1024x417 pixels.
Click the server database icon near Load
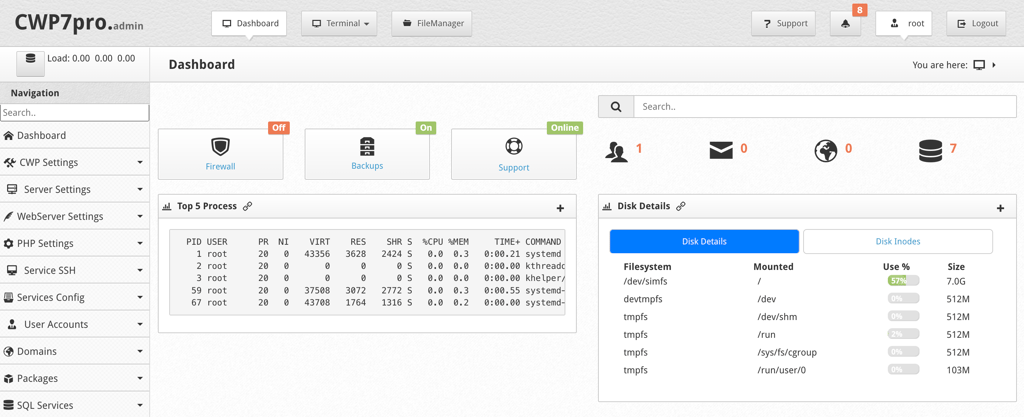tap(30, 63)
